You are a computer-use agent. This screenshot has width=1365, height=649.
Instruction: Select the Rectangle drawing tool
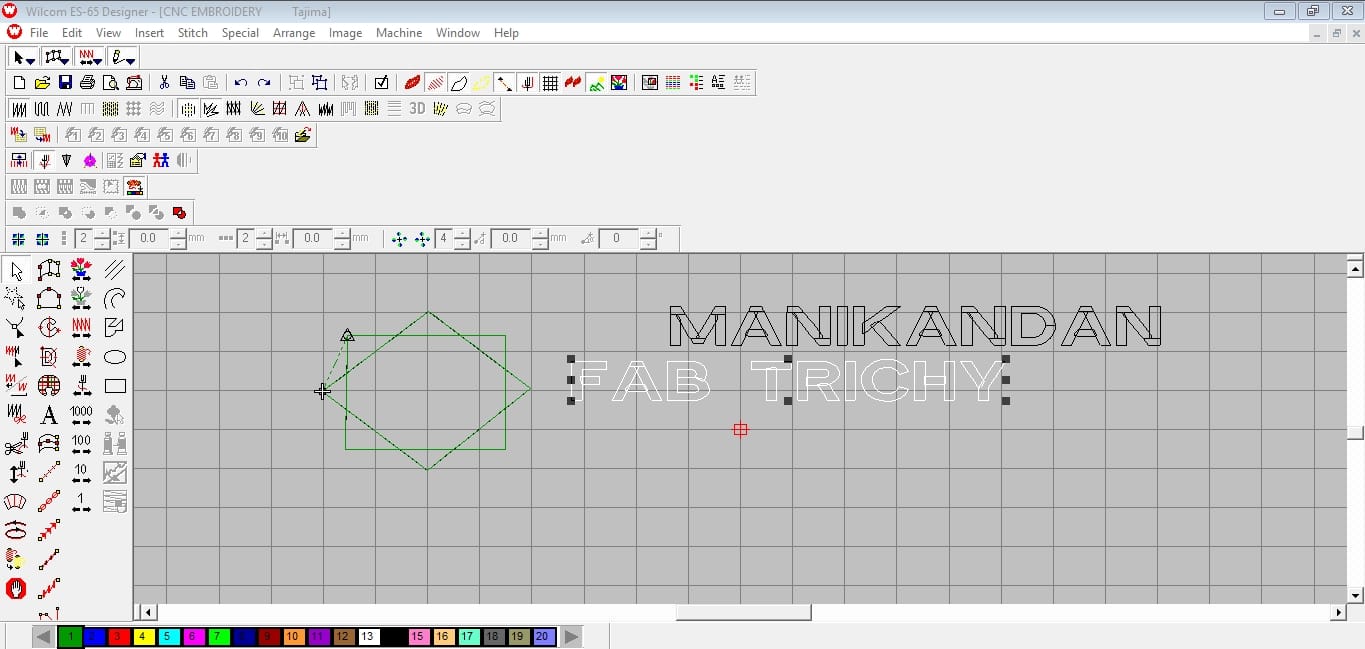115,386
